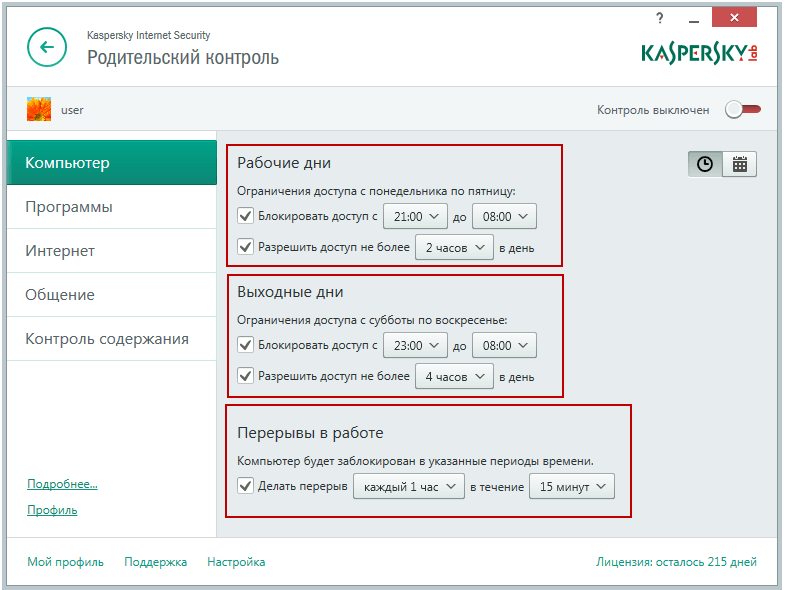The height and width of the screenshot is (590, 785).
Task: Open the weekend 23:00 start time dropdown
Action: click(415, 346)
